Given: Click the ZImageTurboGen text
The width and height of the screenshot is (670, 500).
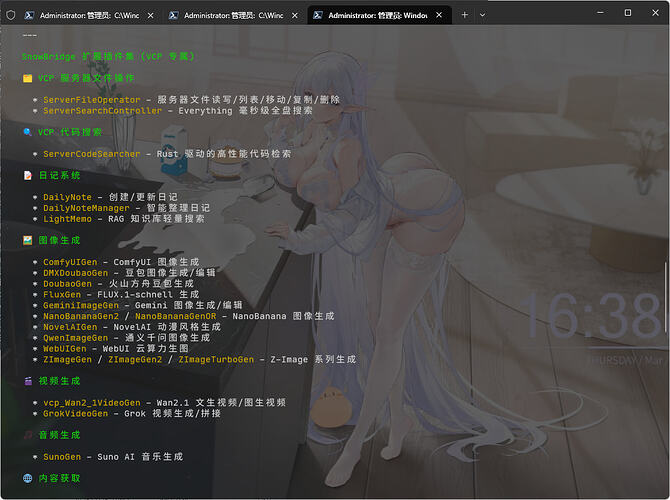Looking at the screenshot, I should tap(216, 359).
